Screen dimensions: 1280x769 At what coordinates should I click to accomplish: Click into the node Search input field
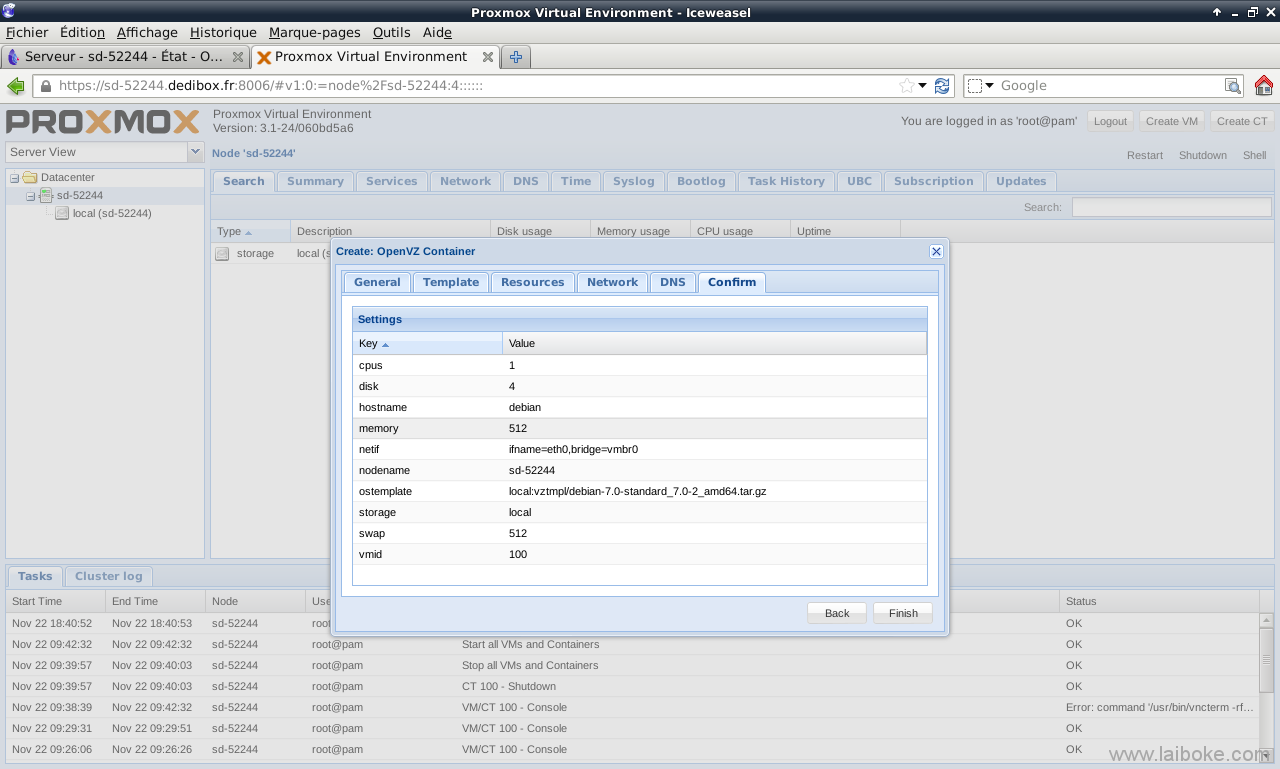pos(1171,207)
